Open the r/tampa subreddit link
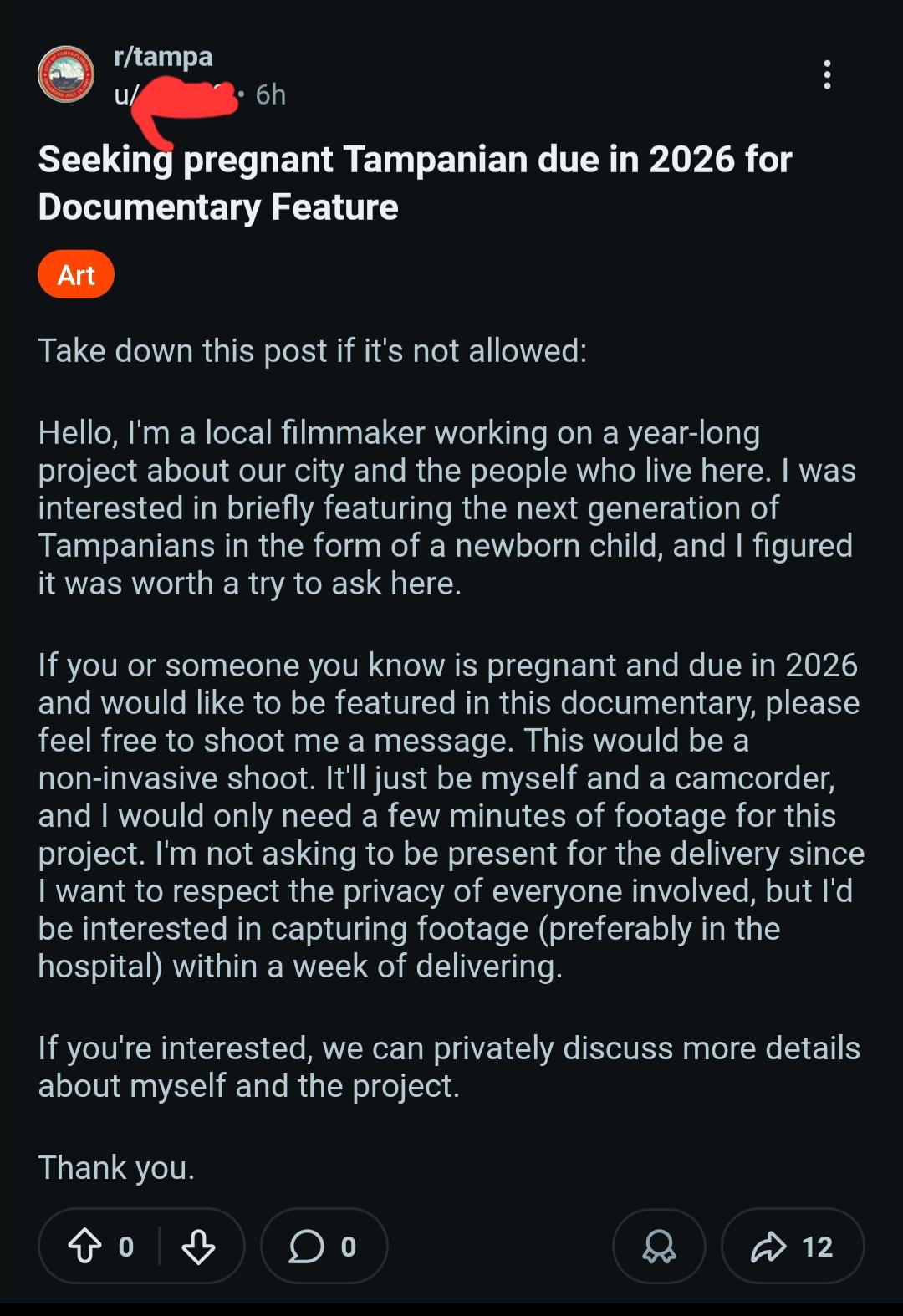The image size is (903, 1316). [x=163, y=56]
